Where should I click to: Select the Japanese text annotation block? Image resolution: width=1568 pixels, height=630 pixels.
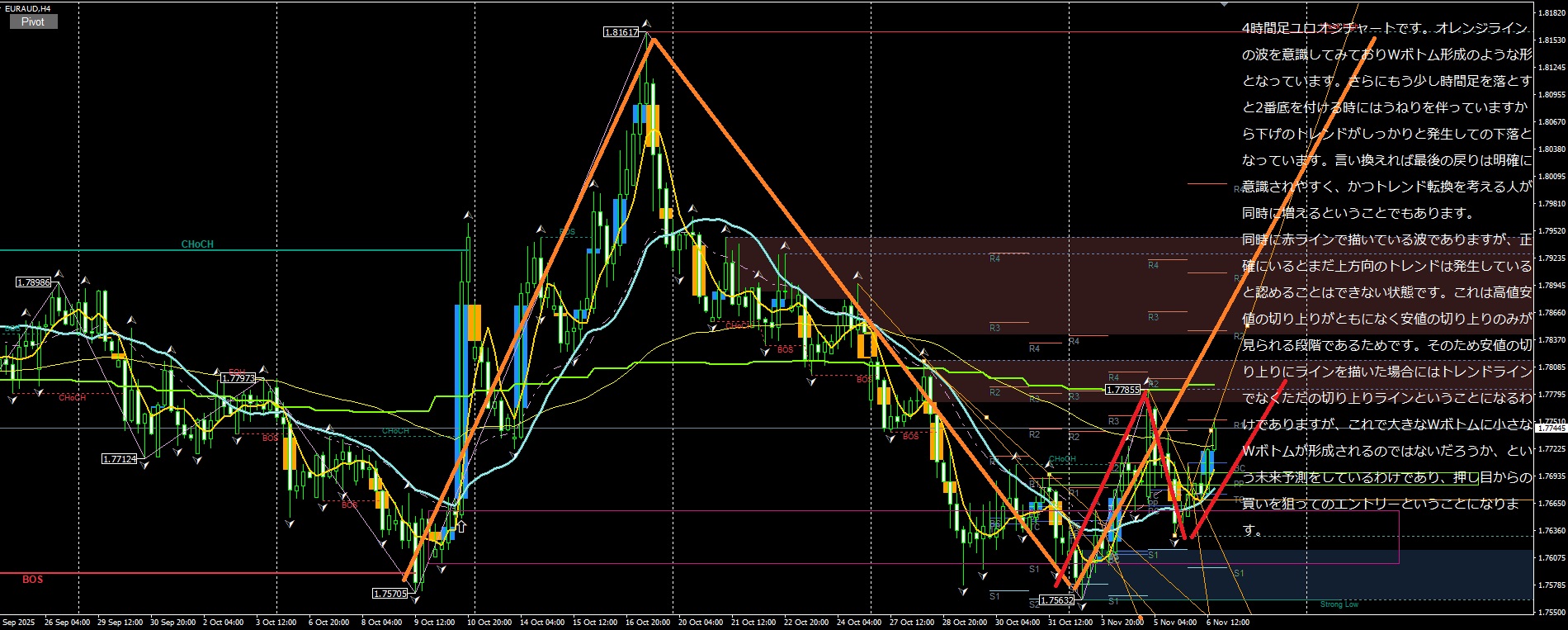[x=1386, y=279]
